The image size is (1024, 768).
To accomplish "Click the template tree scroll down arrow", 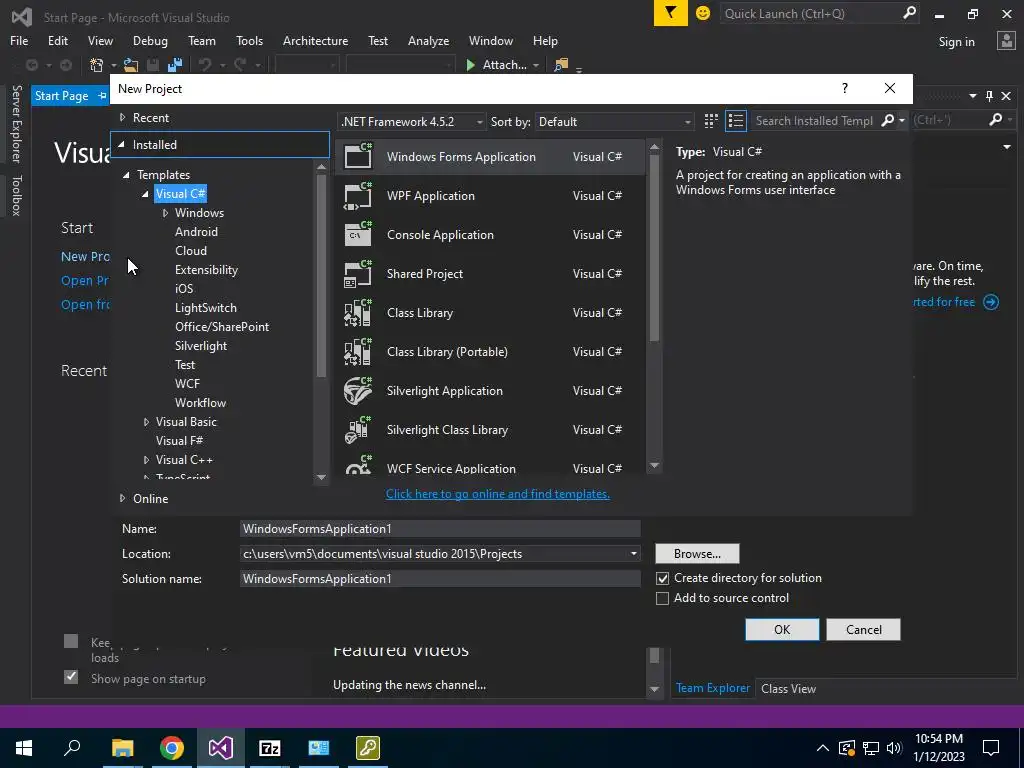I will pyautogui.click(x=321, y=477).
